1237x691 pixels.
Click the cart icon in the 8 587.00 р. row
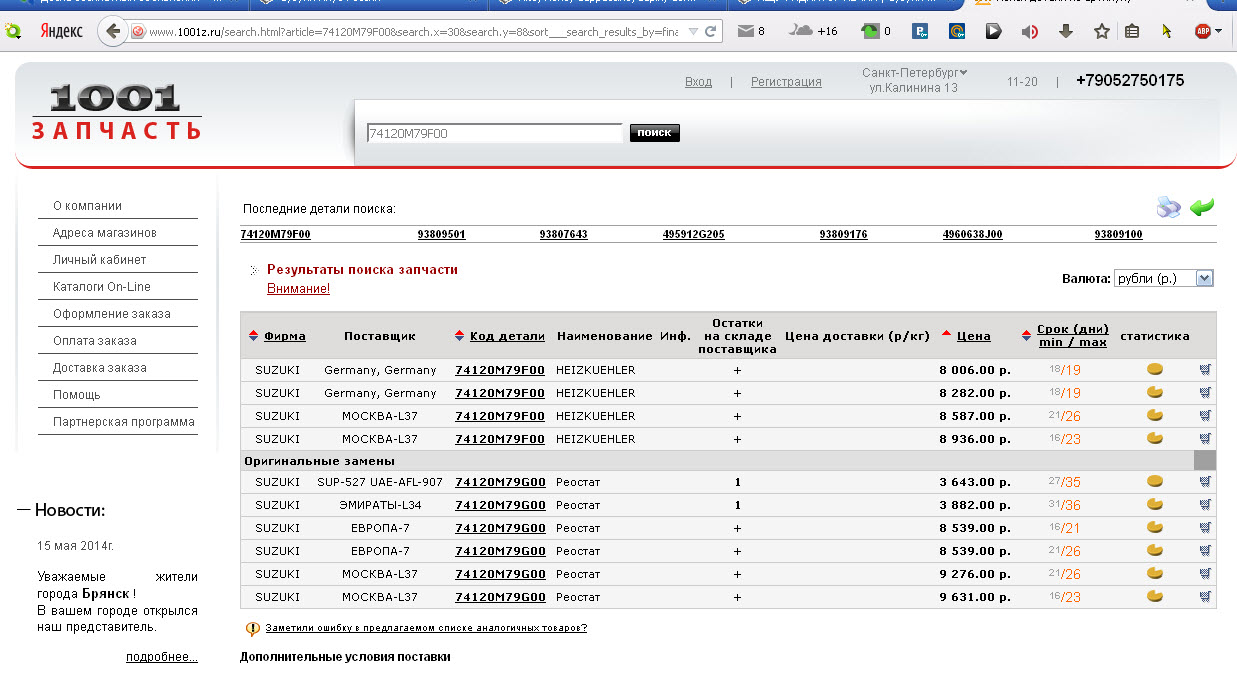point(1205,416)
